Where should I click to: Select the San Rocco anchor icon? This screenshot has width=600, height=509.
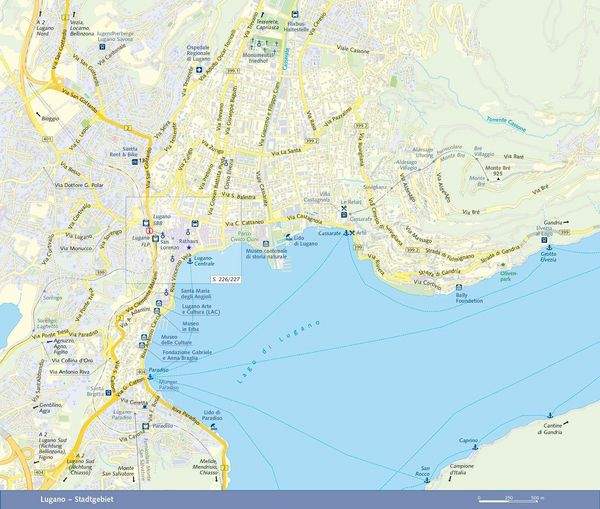pyautogui.click(x=427, y=480)
